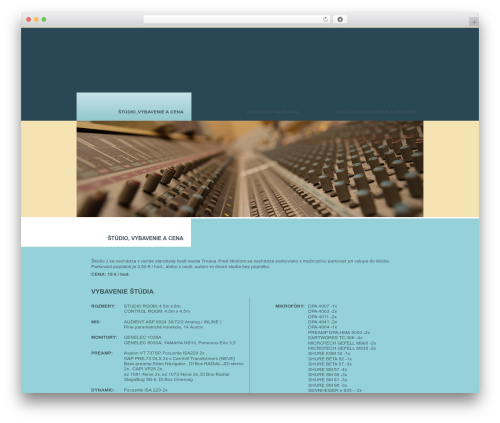Screen dimensions: 500x423
Task: Go to AKO TO U NÁS VYZERÁ A KDE SME
Action: 375,112
